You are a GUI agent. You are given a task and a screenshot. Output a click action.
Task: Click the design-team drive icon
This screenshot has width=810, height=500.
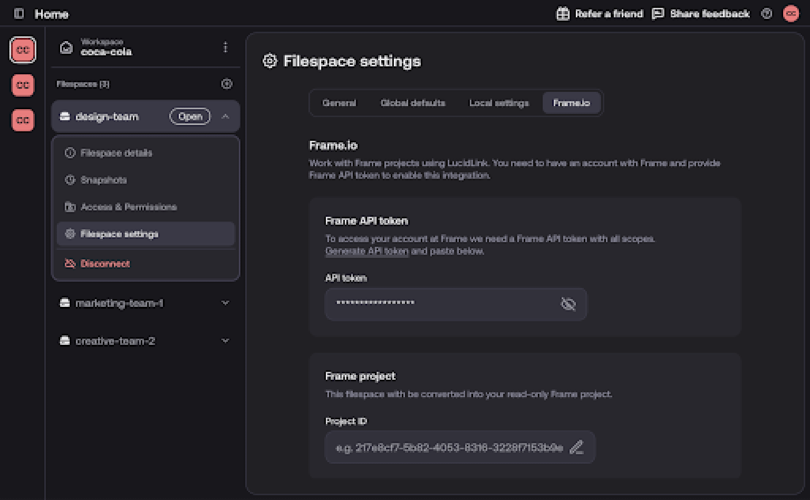coord(65,116)
